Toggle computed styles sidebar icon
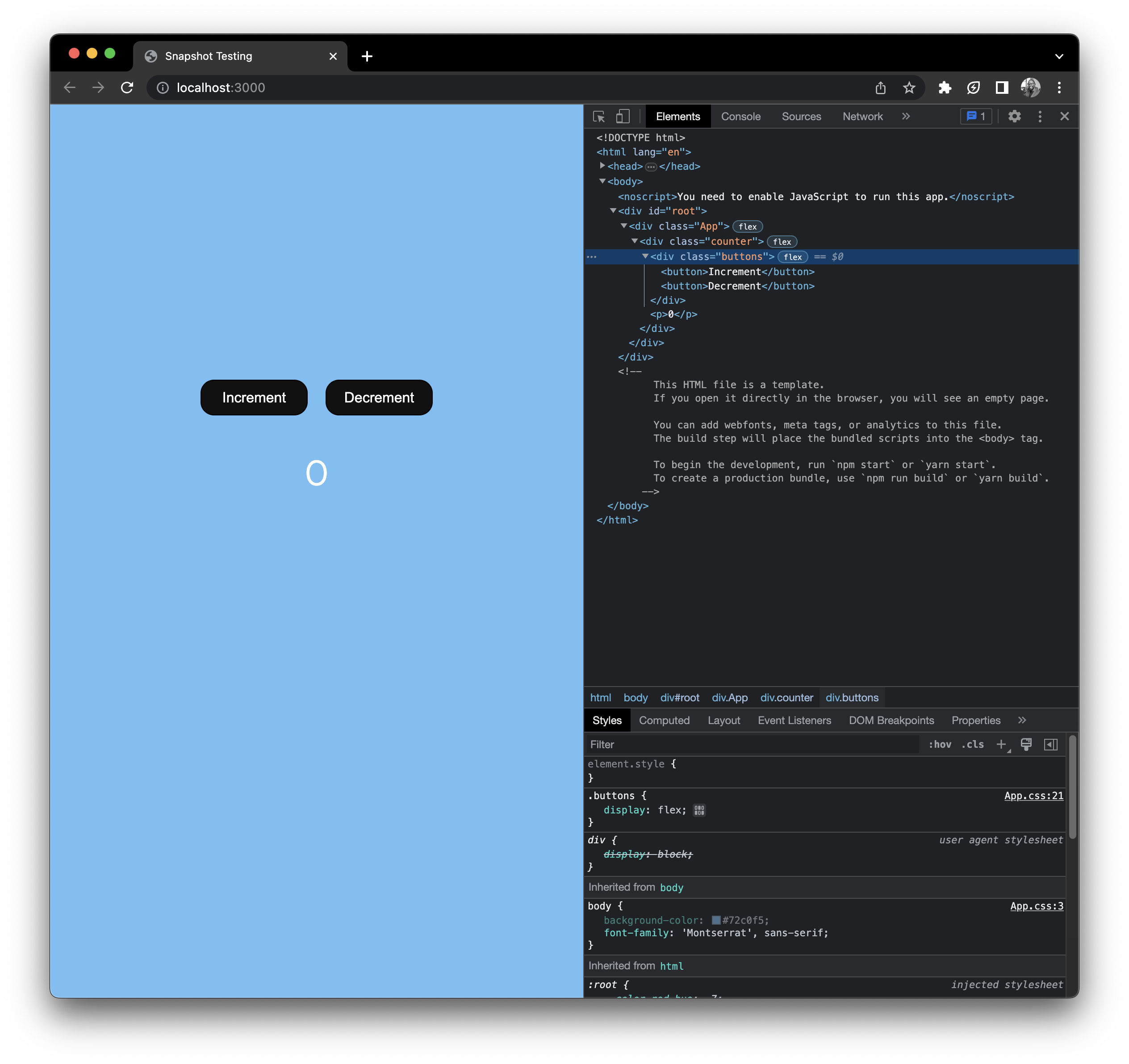 pyautogui.click(x=1051, y=744)
